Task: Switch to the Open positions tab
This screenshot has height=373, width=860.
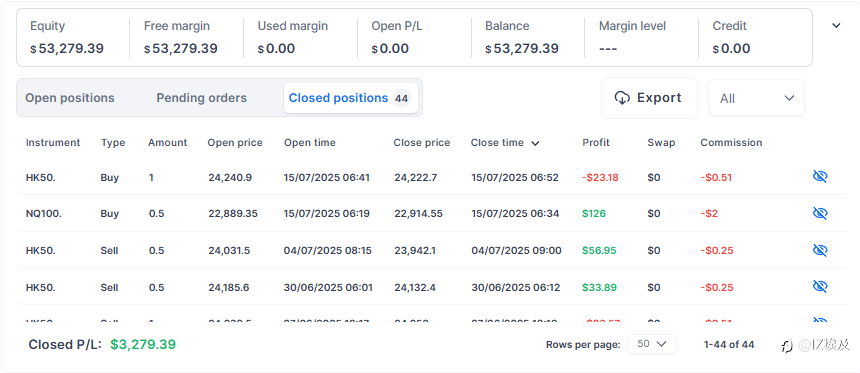Action: [x=70, y=98]
